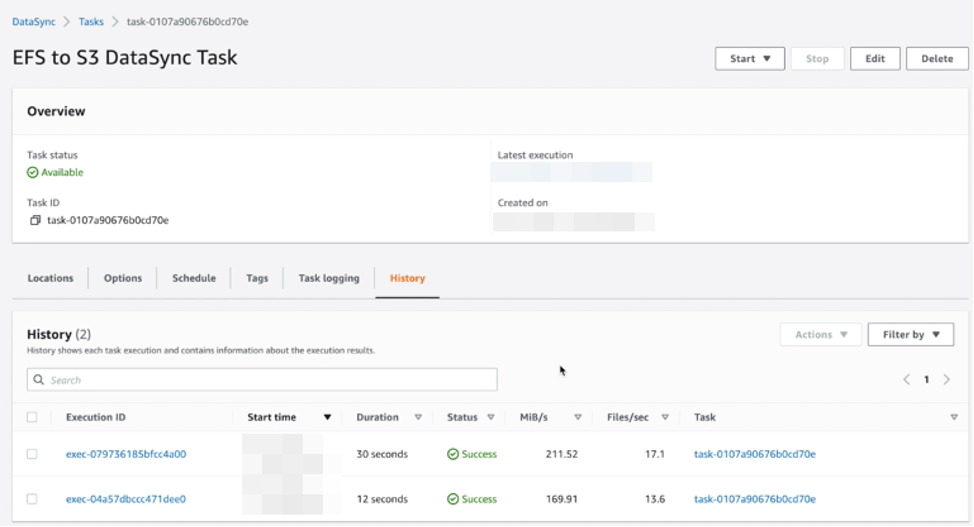The width and height of the screenshot is (974, 527).
Task: Click page number 1 in pagination
Action: click(926, 380)
